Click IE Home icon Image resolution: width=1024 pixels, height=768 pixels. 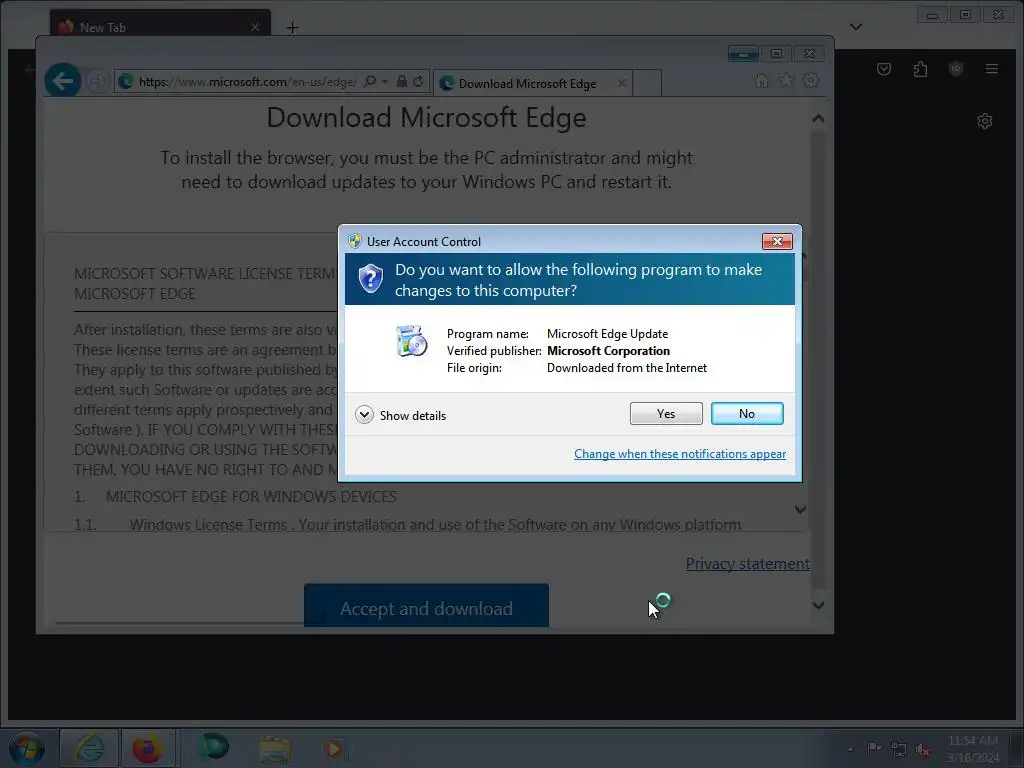pyautogui.click(x=761, y=81)
